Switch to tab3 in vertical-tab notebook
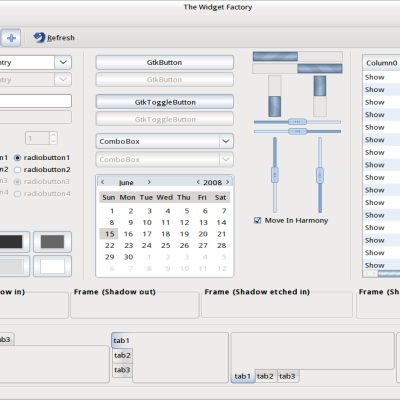The width and height of the screenshot is (400, 400). click(x=122, y=370)
